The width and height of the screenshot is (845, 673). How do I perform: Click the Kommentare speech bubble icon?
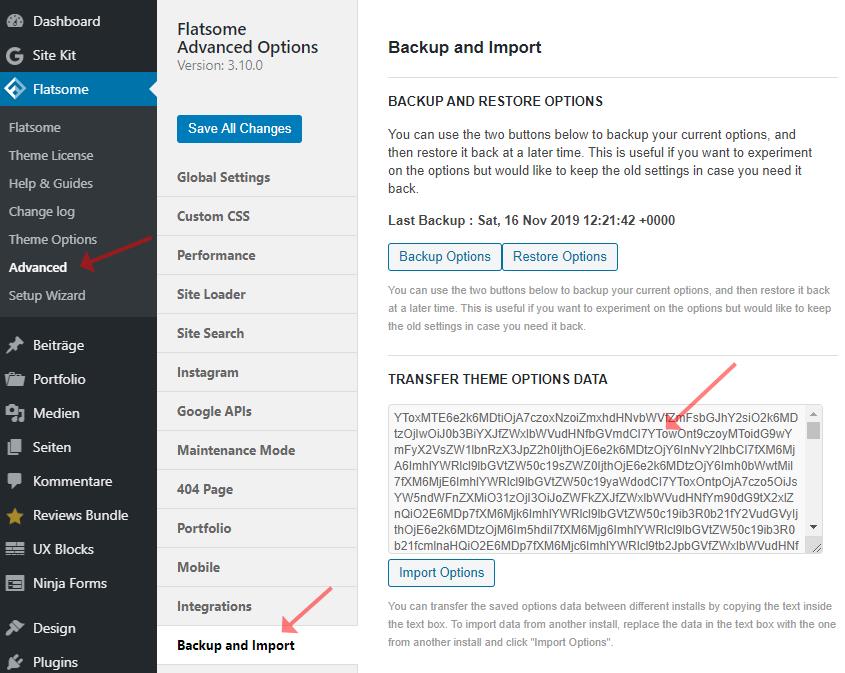(x=15, y=481)
